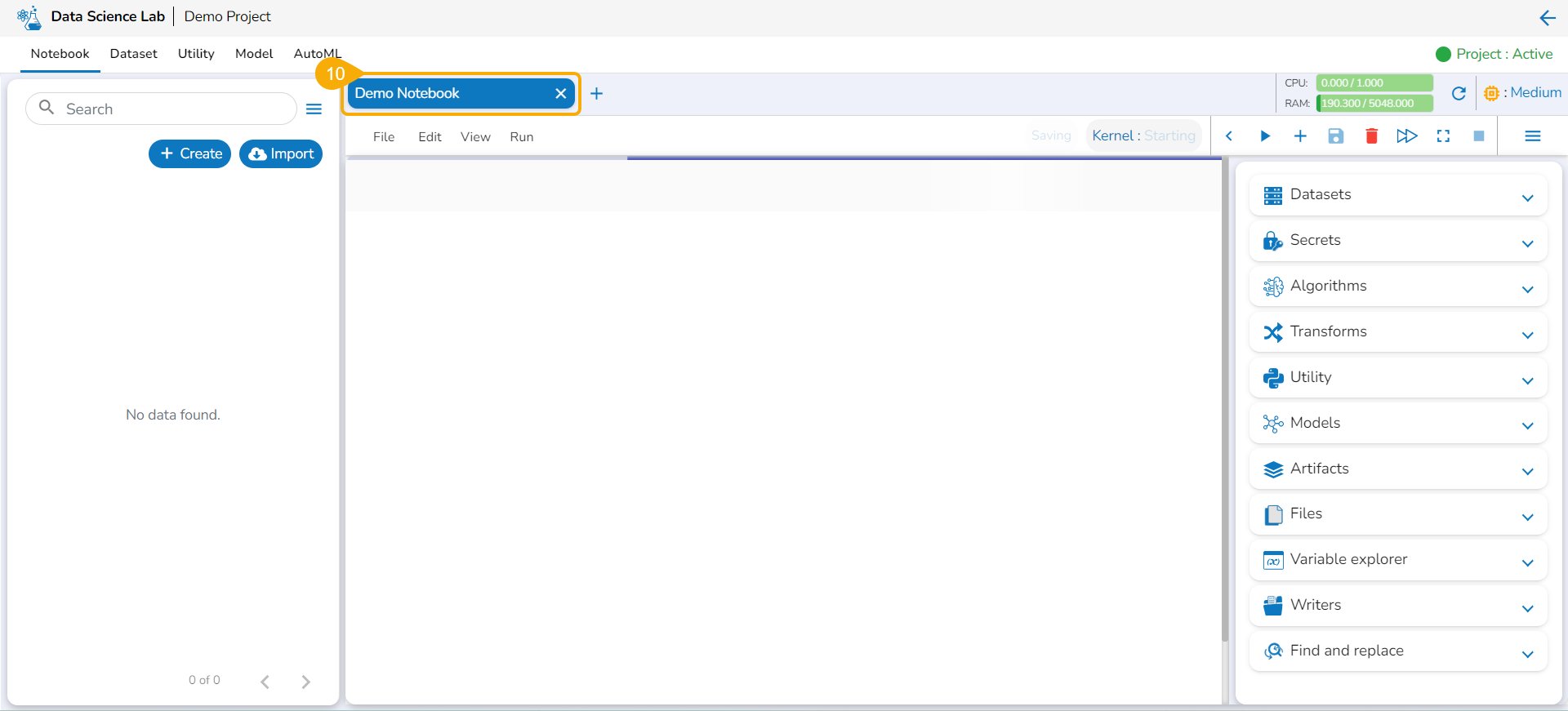Viewport: 1568px width, 711px height.
Task: Open the Utility tab in top navigation
Action: coord(196,54)
